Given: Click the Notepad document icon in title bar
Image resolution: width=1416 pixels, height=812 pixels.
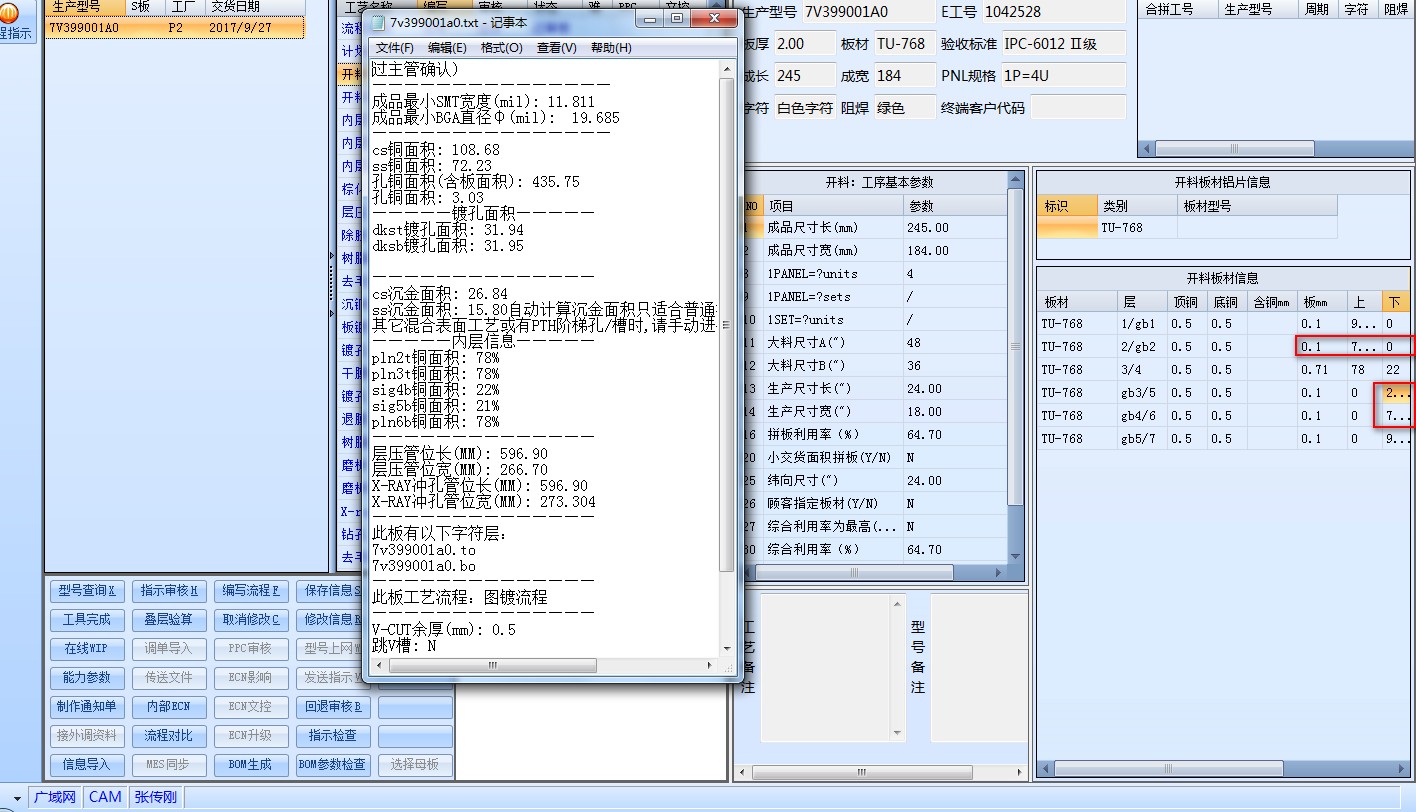Looking at the screenshot, I should (378, 21).
